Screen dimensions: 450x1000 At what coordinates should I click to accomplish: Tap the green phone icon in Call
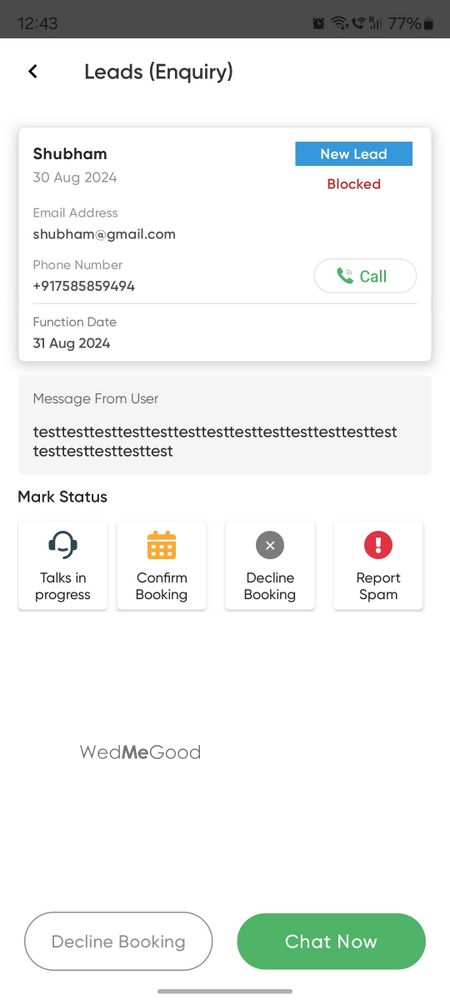345,276
